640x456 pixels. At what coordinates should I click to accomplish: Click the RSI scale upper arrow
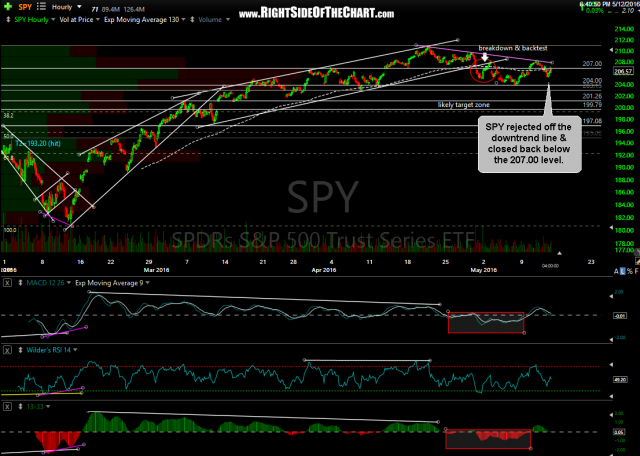[611, 364]
